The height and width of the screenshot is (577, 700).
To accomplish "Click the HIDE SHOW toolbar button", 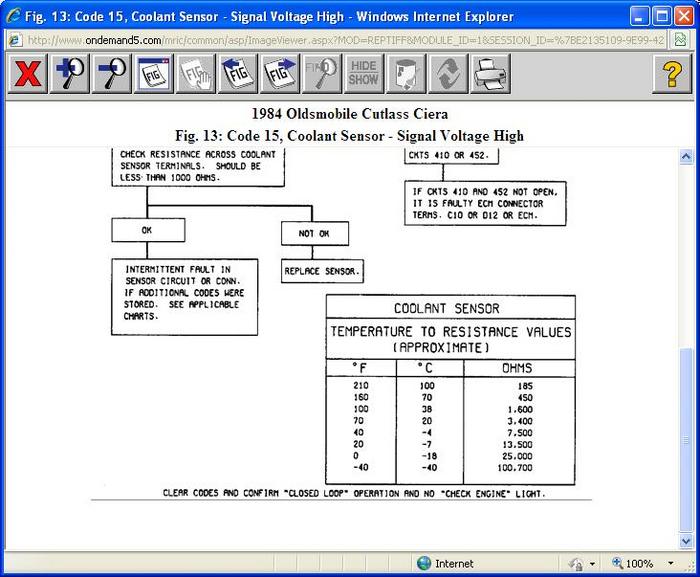I will coord(364,74).
